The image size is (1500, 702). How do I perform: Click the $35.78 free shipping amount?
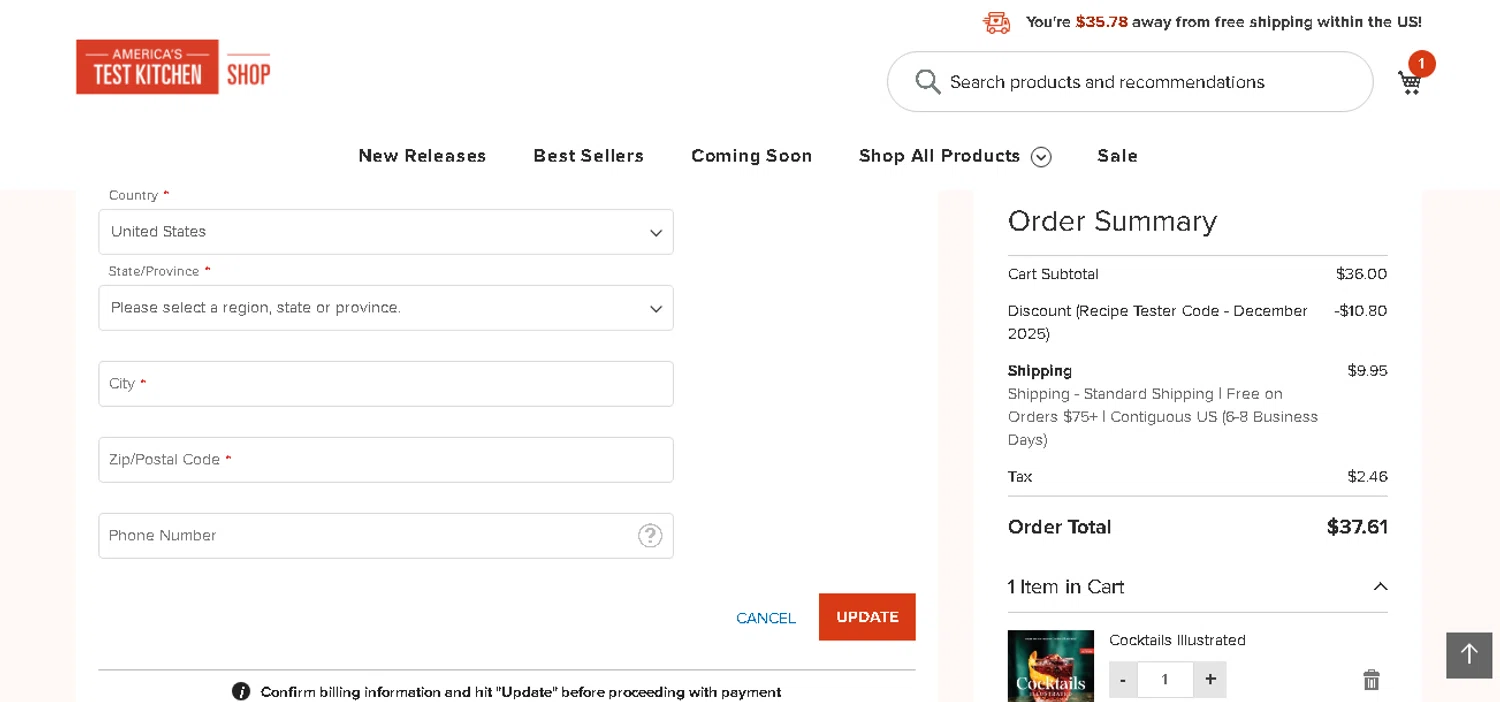pos(1101,22)
